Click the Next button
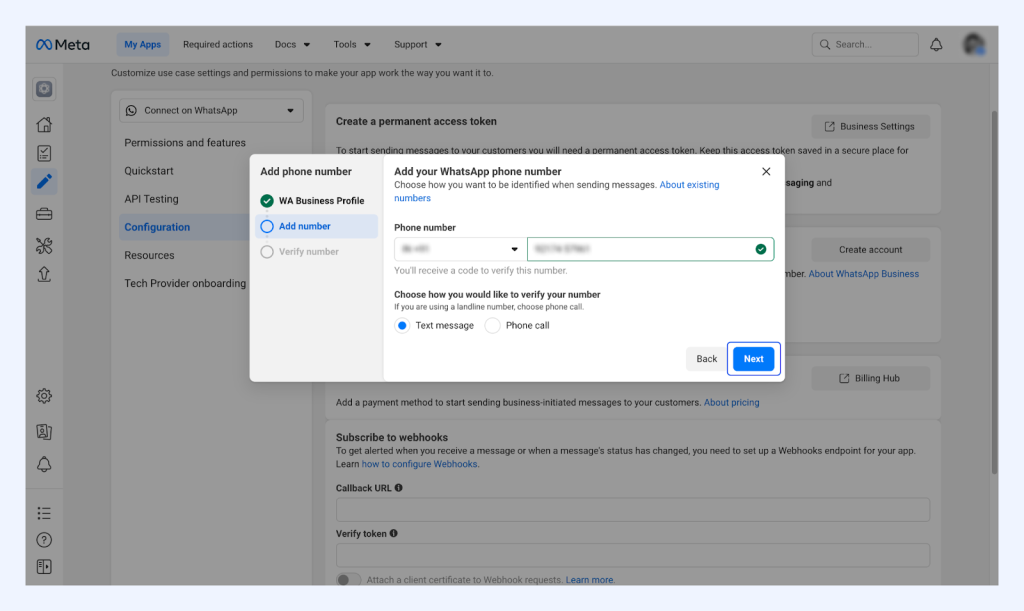The image size is (1024, 611). tap(754, 359)
